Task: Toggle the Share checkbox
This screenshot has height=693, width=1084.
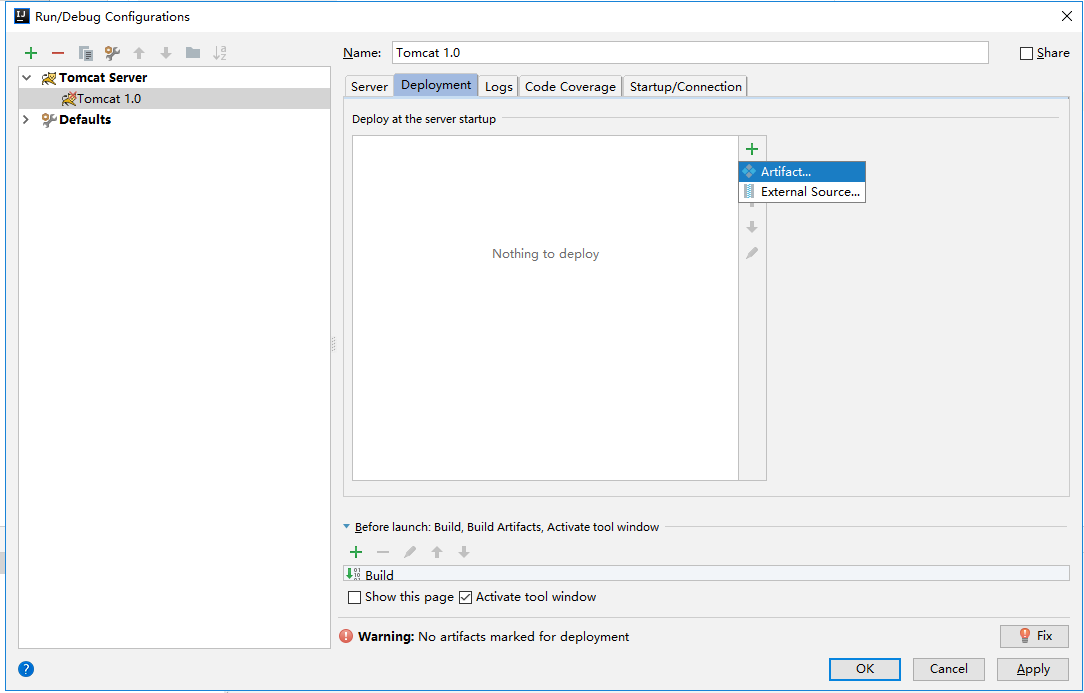Action: 1027,53
